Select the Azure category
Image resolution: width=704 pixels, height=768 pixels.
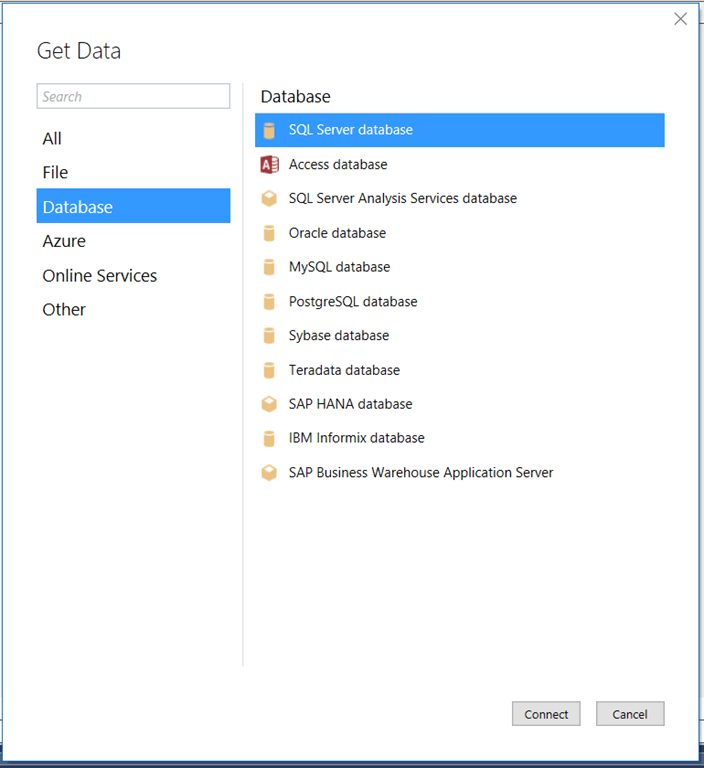(x=133, y=241)
